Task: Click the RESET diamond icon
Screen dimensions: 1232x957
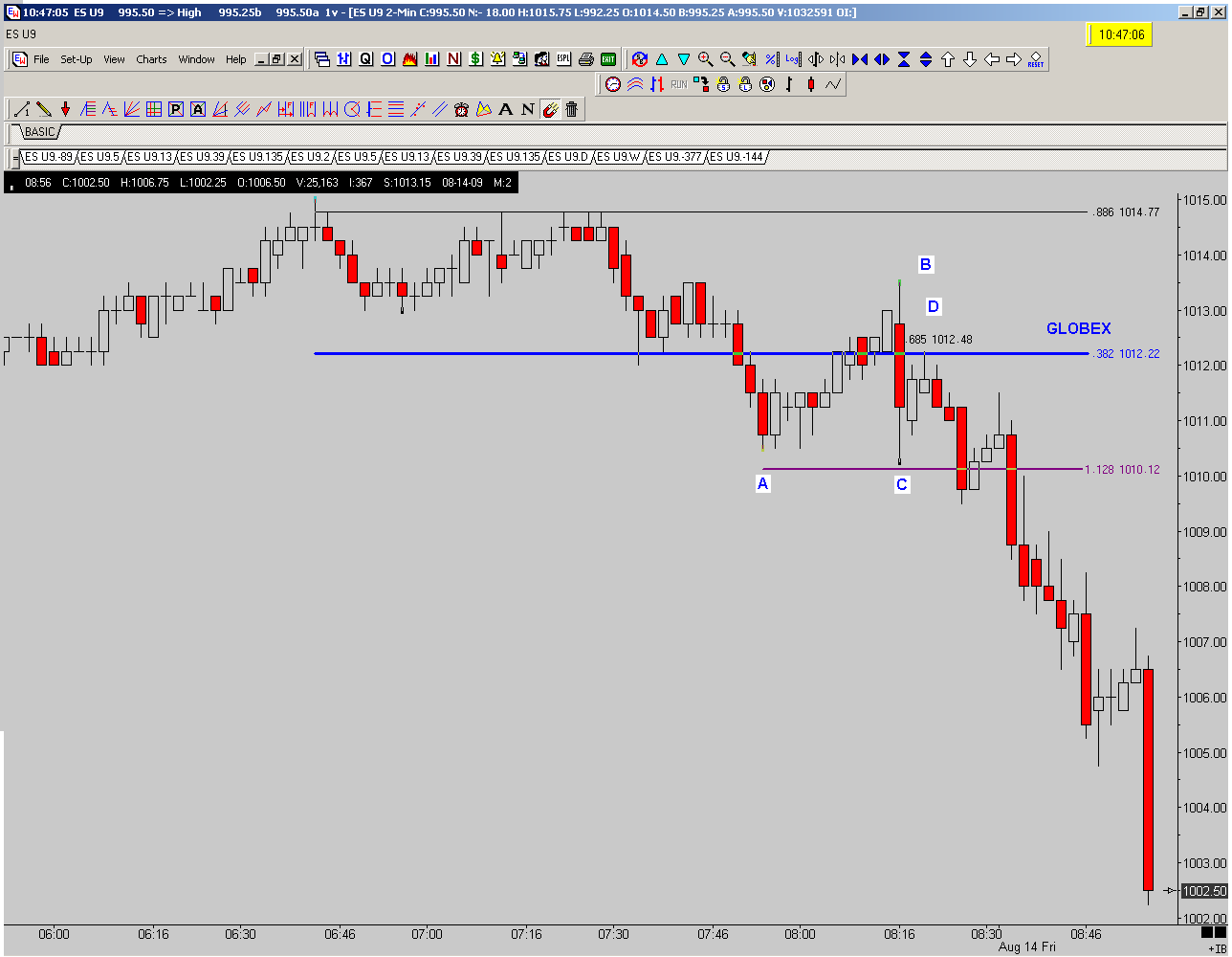Action: 1036,59
